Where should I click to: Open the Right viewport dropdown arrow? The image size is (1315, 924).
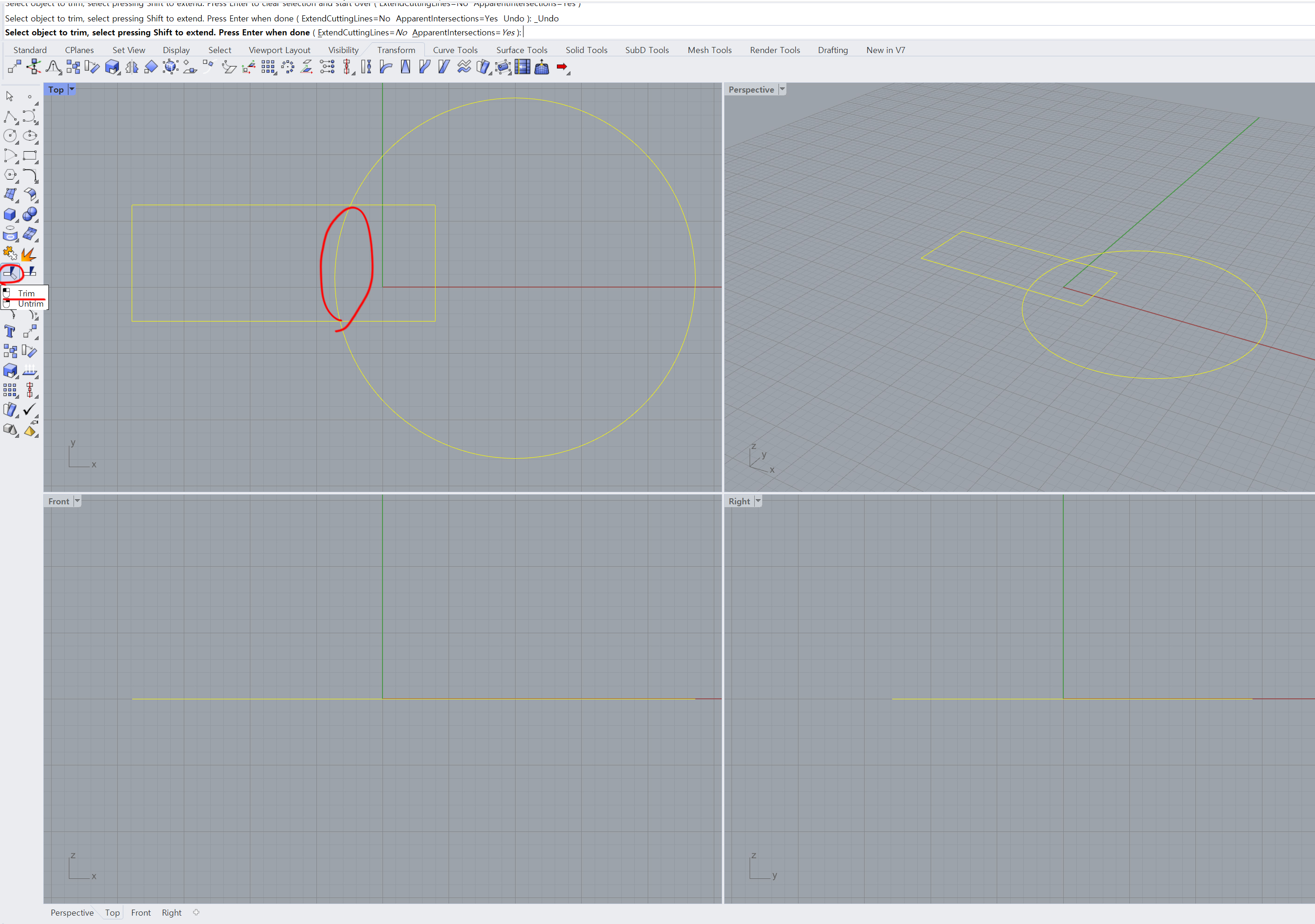(x=758, y=501)
